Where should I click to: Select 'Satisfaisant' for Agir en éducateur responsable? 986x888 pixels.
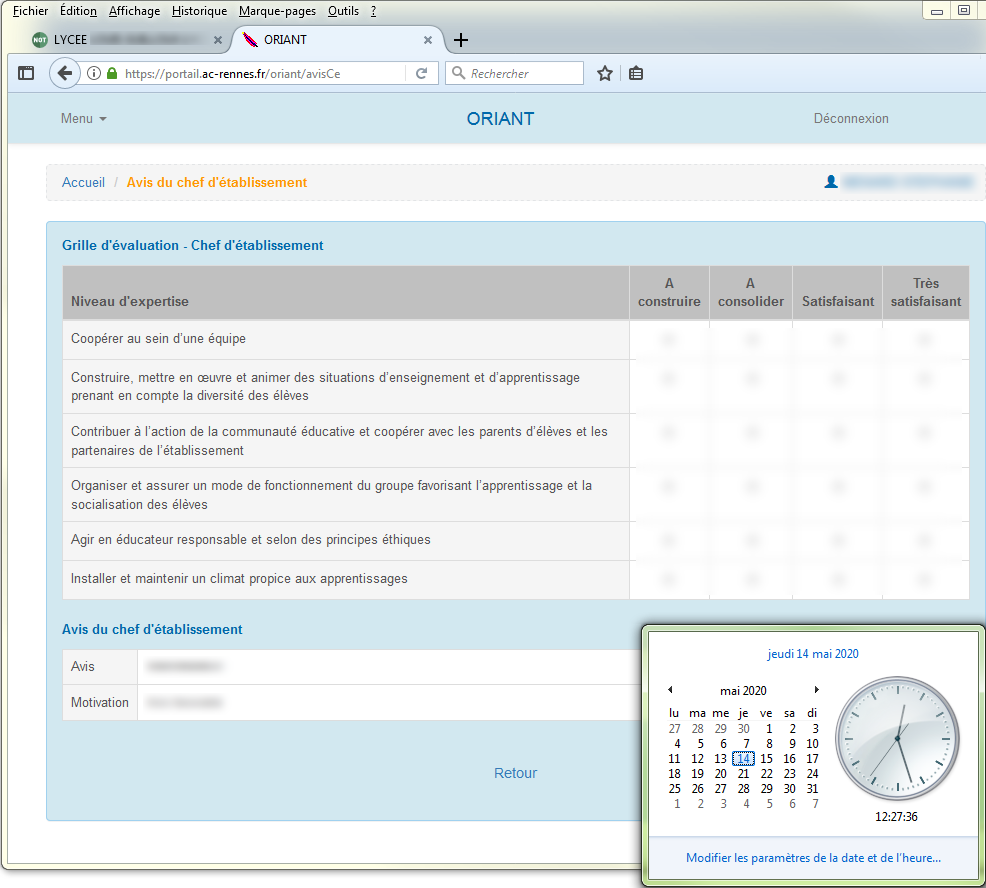pyautogui.click(x=838, y=541)
